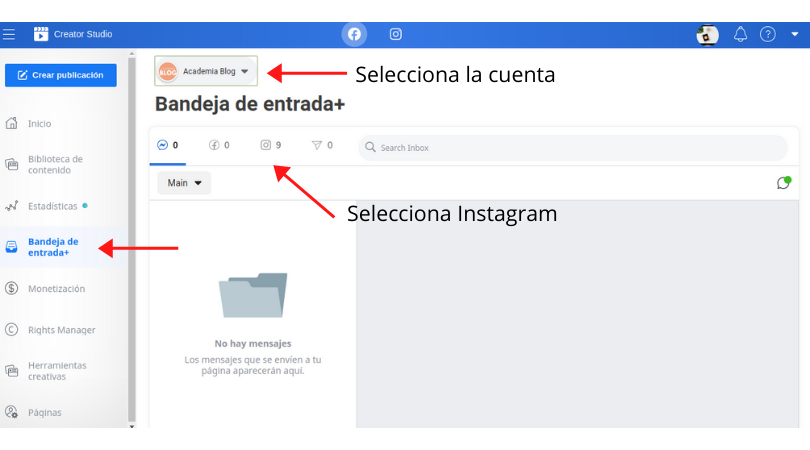810x450 pixels.
Task: Open Herramientas creativas in the sidebar
Action: (57, 371)
